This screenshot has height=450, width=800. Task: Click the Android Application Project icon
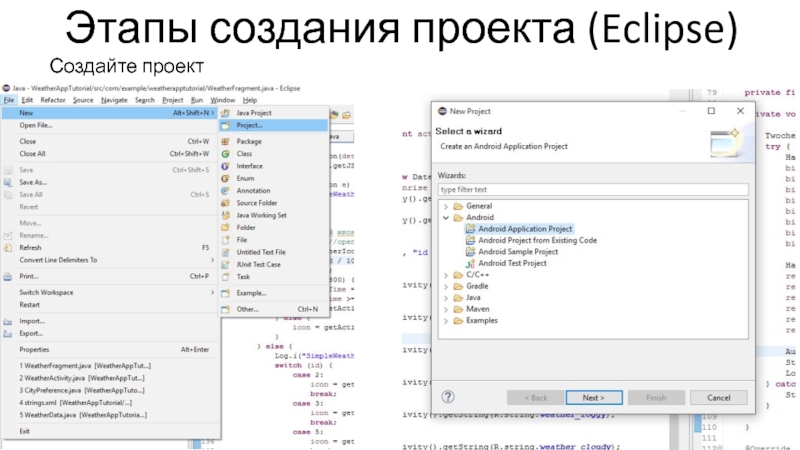click(470, 229)
